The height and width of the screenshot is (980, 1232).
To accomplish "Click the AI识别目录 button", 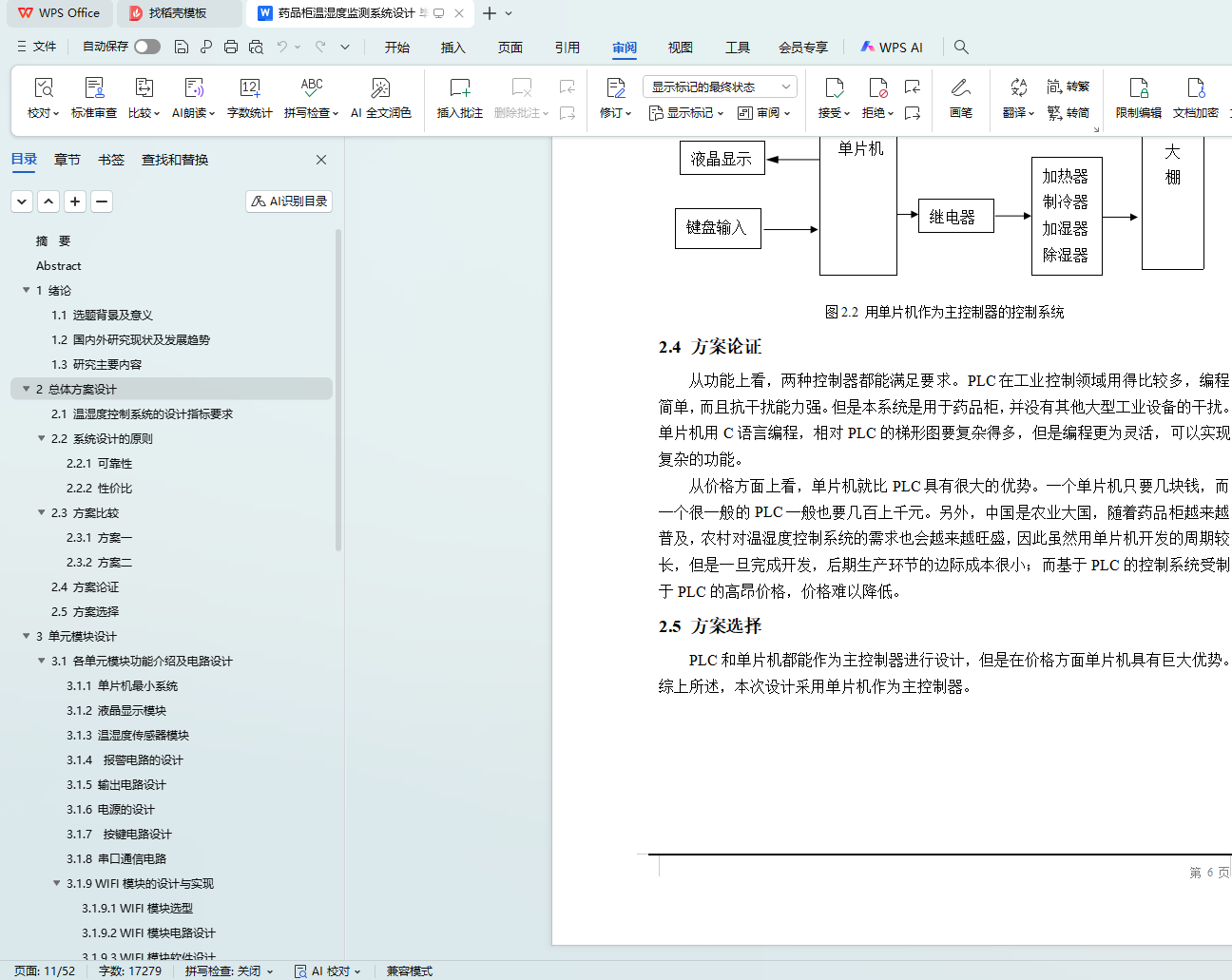I will click(289, 202).
